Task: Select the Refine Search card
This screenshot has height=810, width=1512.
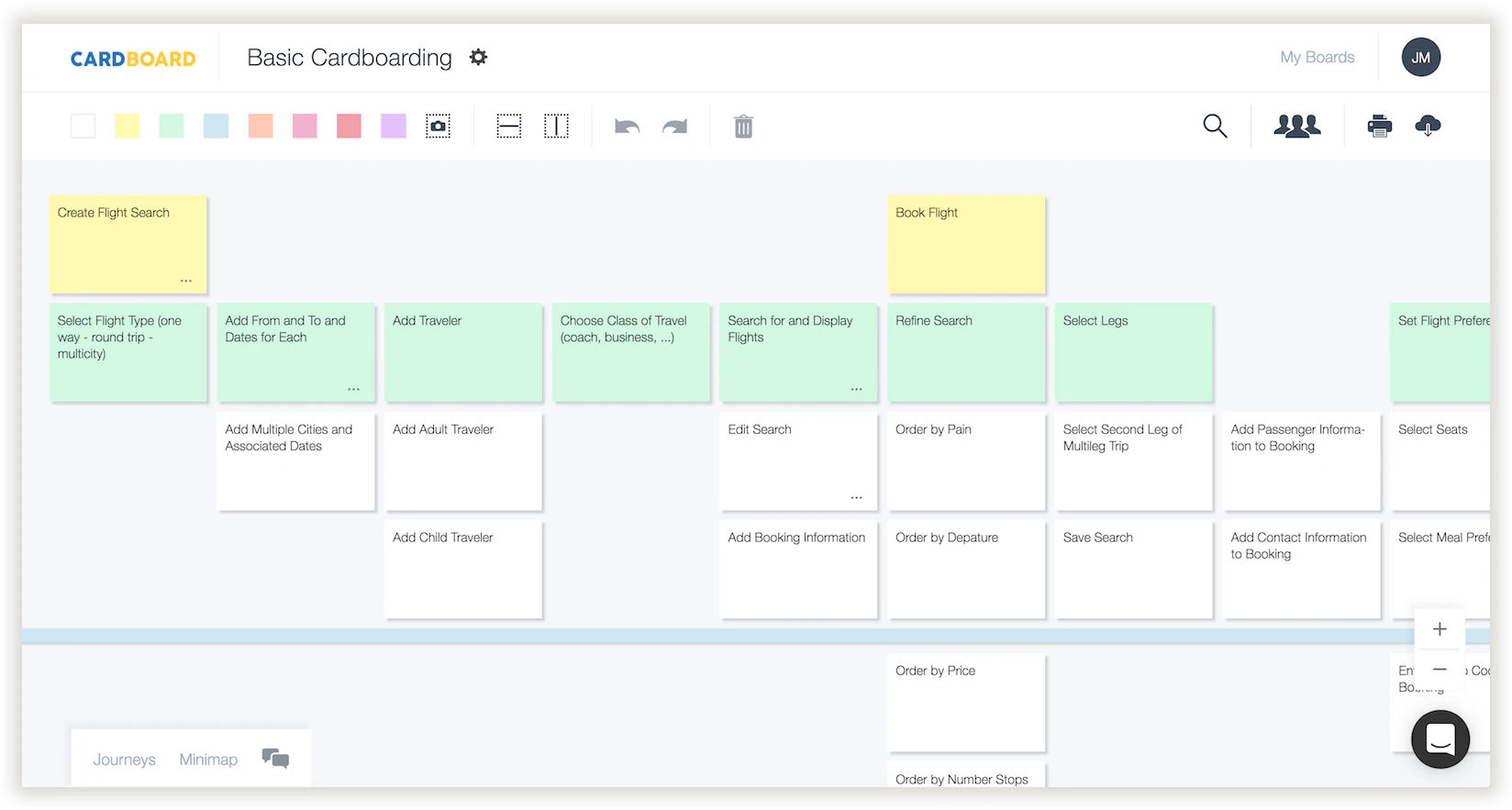Action: [966, 352]
